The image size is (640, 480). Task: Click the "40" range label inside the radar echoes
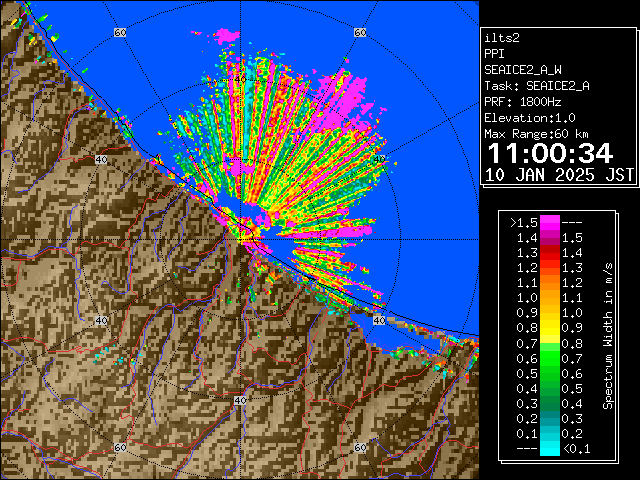pos(240,80)
